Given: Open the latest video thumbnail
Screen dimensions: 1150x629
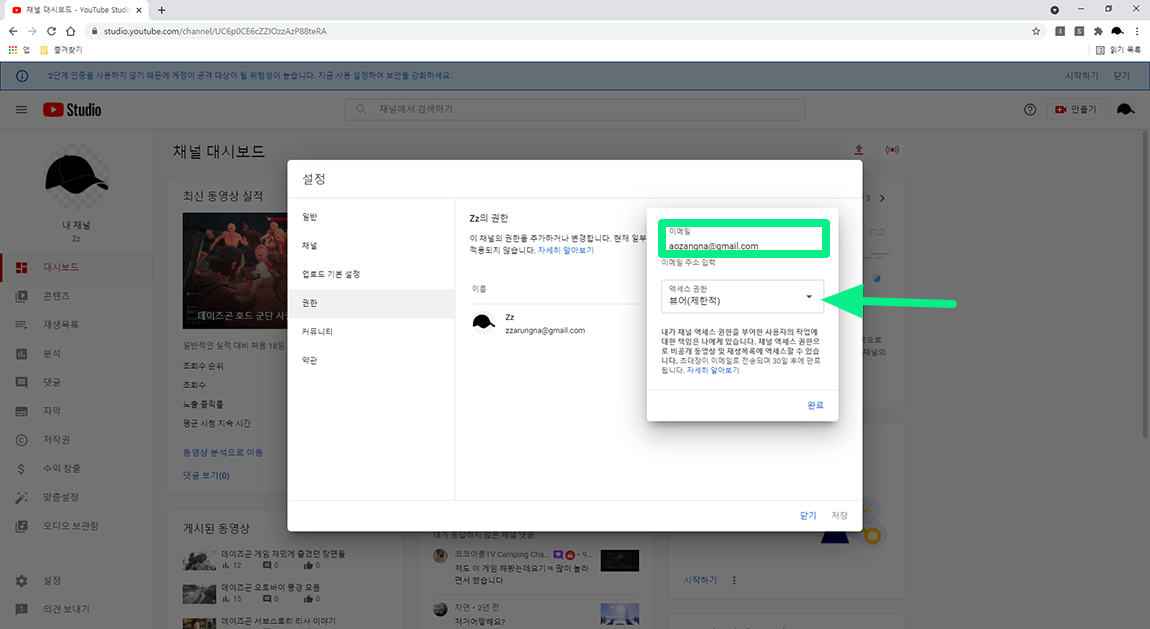Looking at the screenshot, I should (235, 271).
